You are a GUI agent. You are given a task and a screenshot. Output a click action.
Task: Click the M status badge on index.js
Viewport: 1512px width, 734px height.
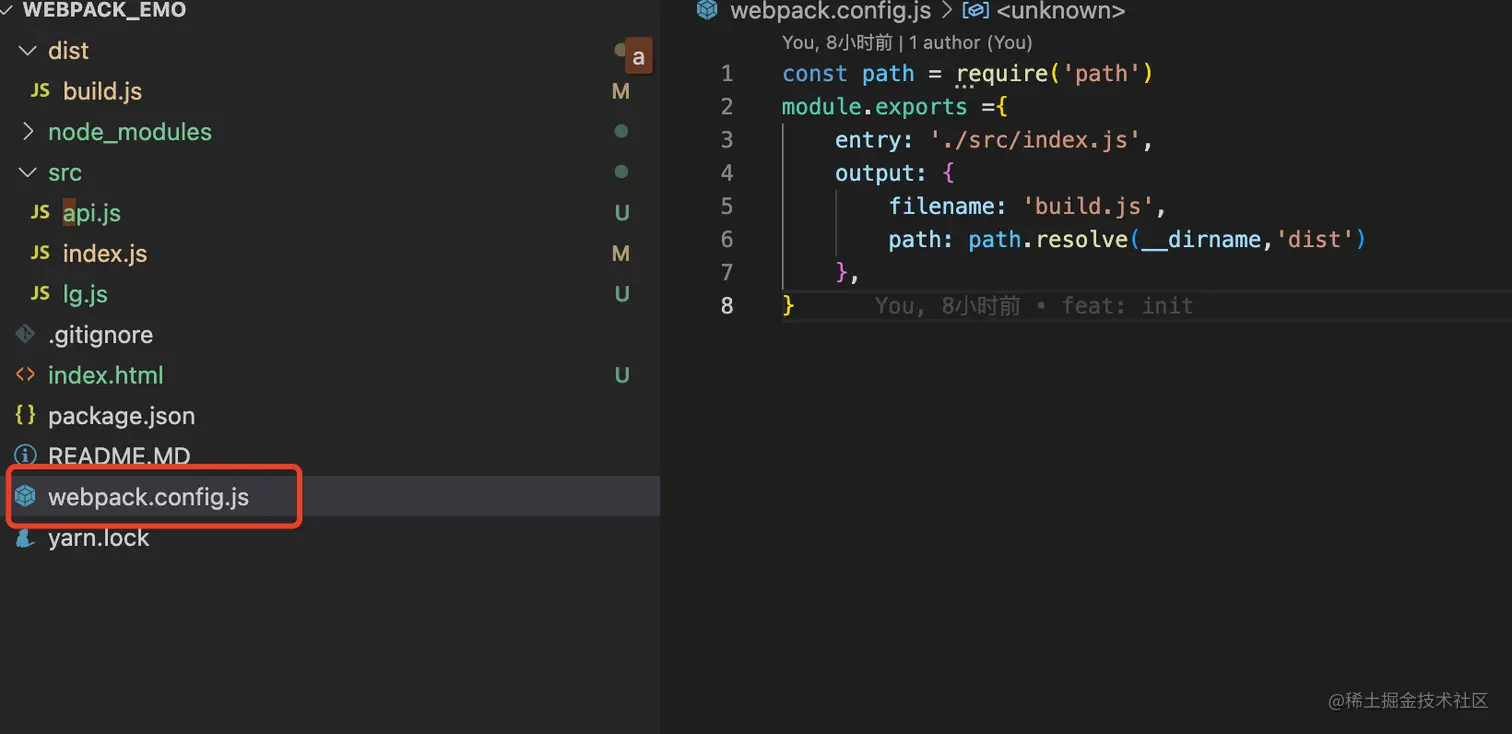tap(621, 254)
